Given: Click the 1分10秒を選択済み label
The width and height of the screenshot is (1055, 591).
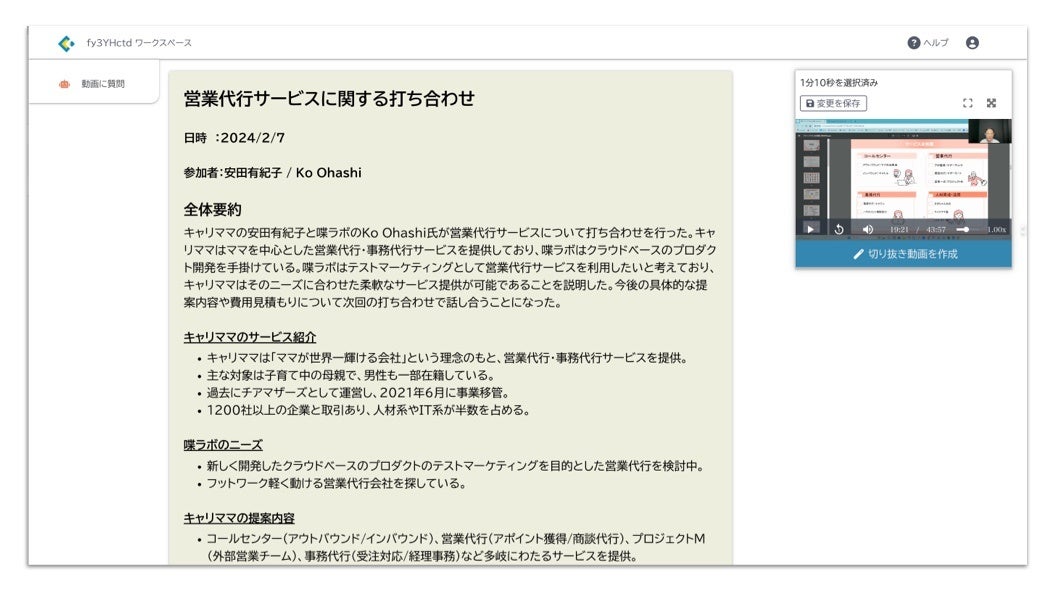Looking at the screenshot, I should tap(839, 83).
